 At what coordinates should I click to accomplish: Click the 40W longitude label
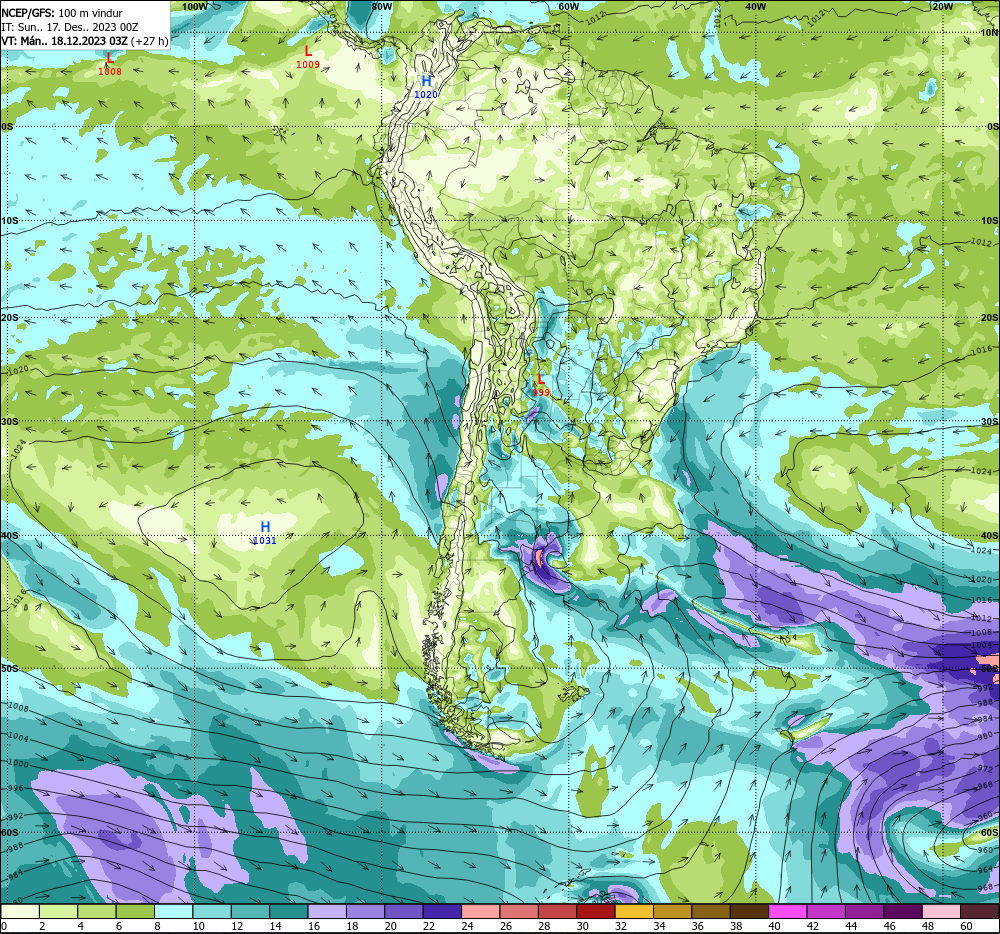(755, 6)
